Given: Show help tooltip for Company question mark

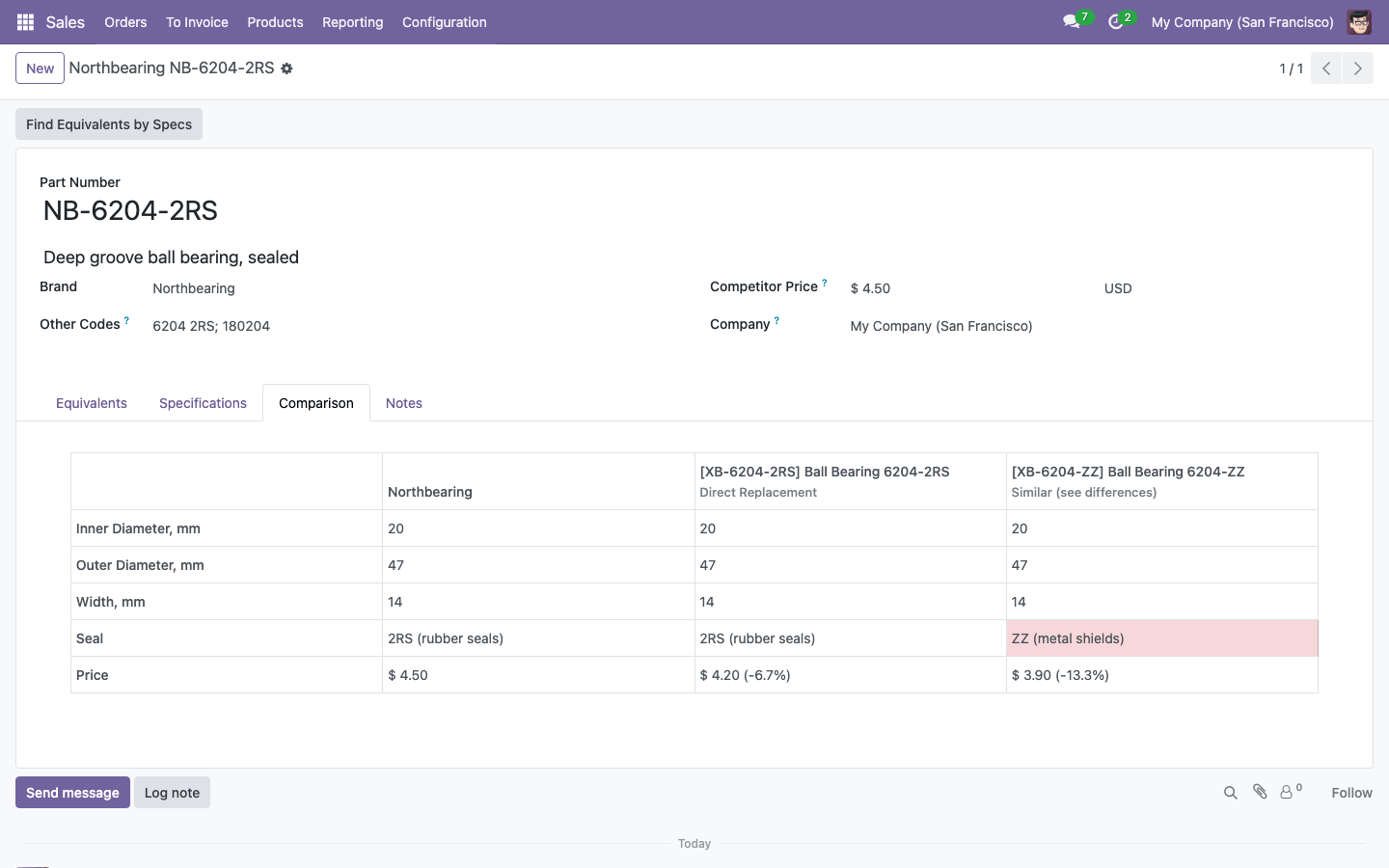Looking at the screenshot, I should [776, 321].
